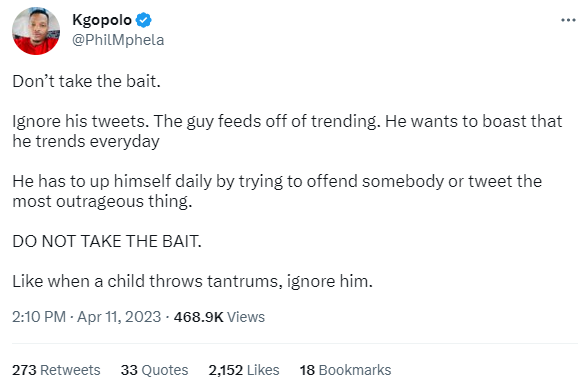Viewport: 588px width, 384px height.
Task: Click the blue verified badge next to Kgopolo
Action: (x=143, y=20)
